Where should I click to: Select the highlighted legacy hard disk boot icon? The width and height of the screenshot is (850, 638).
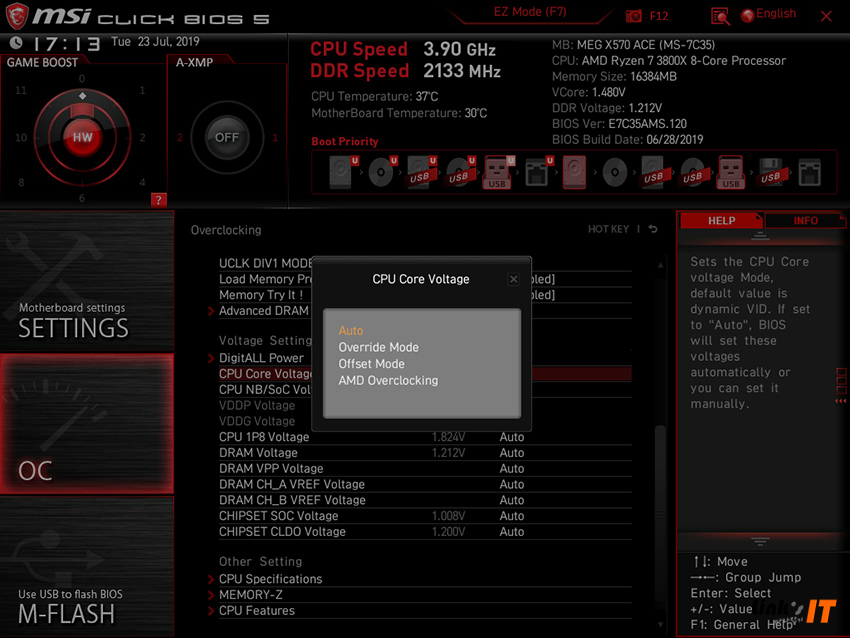(574, 172)
